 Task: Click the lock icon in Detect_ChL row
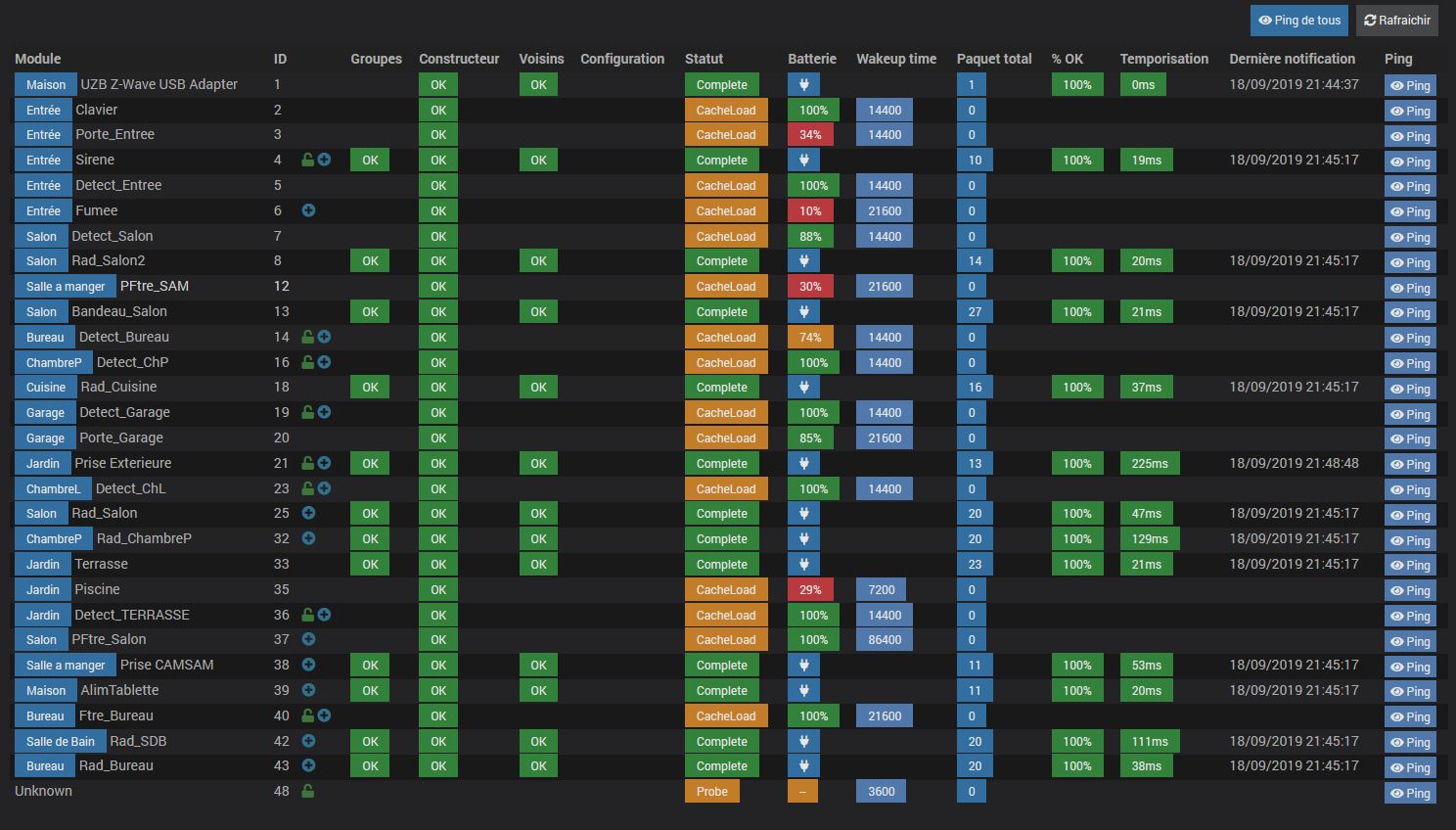click(307, 488)
